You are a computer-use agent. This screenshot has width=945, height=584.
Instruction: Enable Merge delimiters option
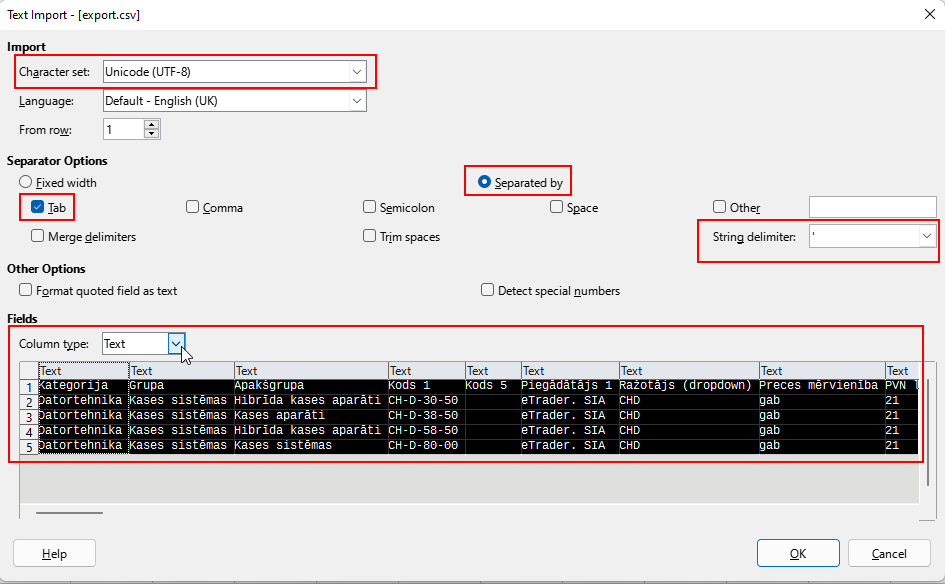pyautogui.click(x=38, y=237)
